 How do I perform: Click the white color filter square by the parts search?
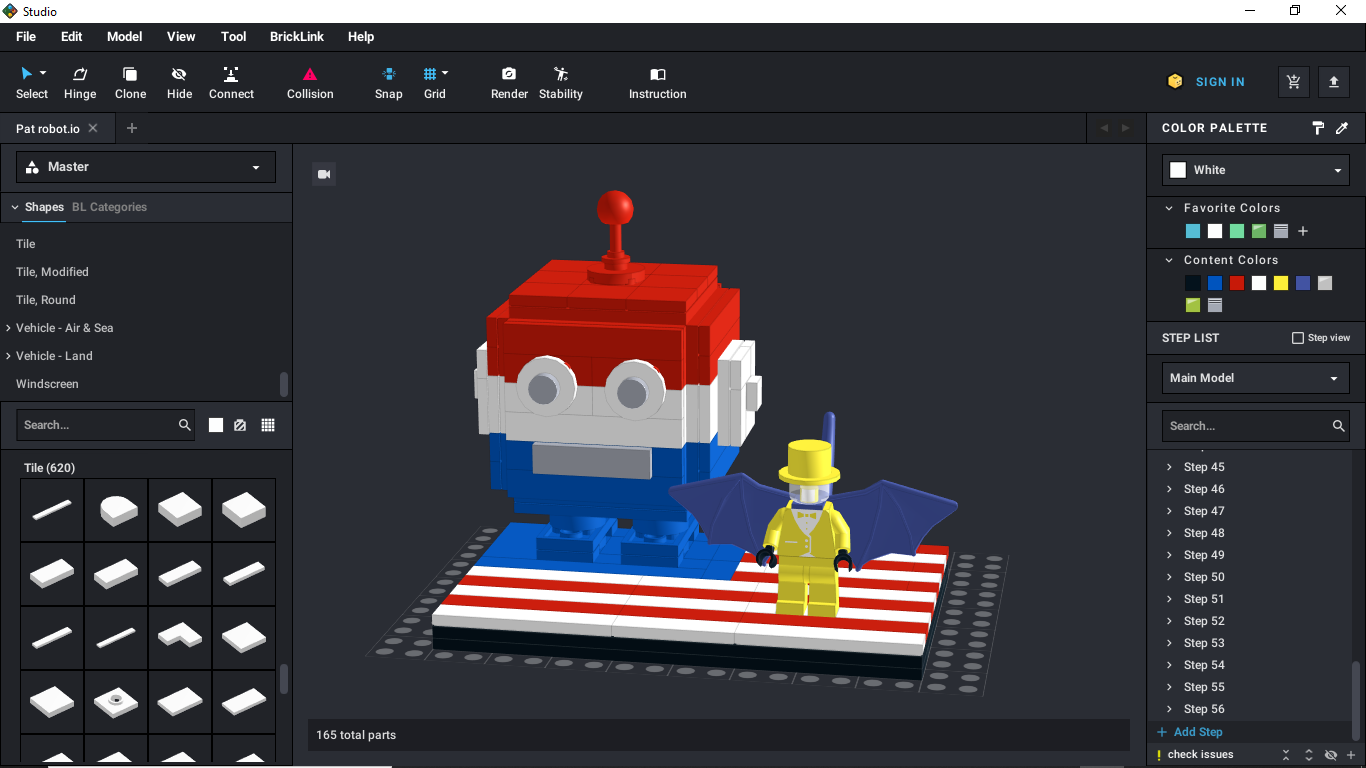[x=216, y=425]
